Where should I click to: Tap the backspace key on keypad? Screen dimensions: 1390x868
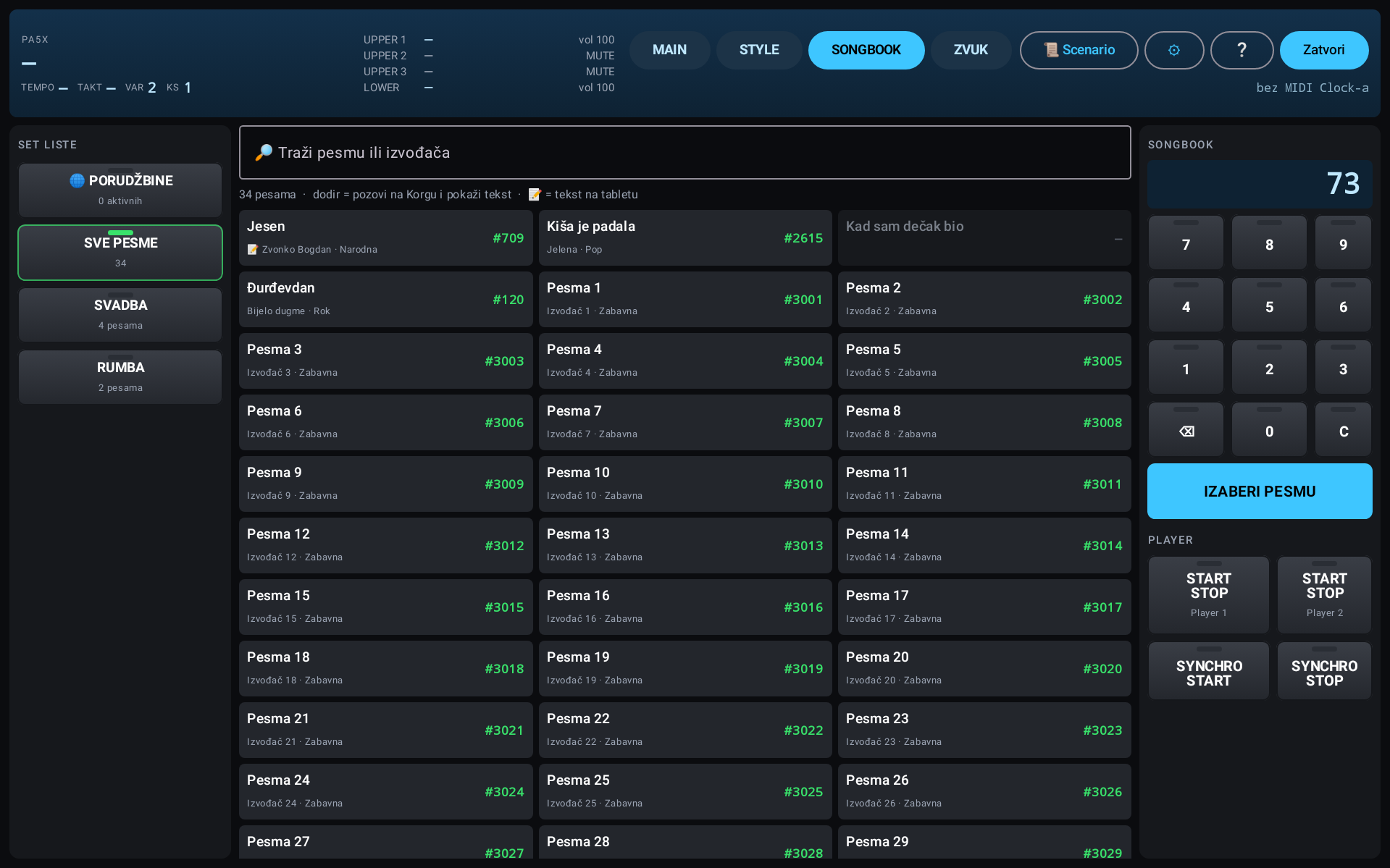(x=1186, y=429)
